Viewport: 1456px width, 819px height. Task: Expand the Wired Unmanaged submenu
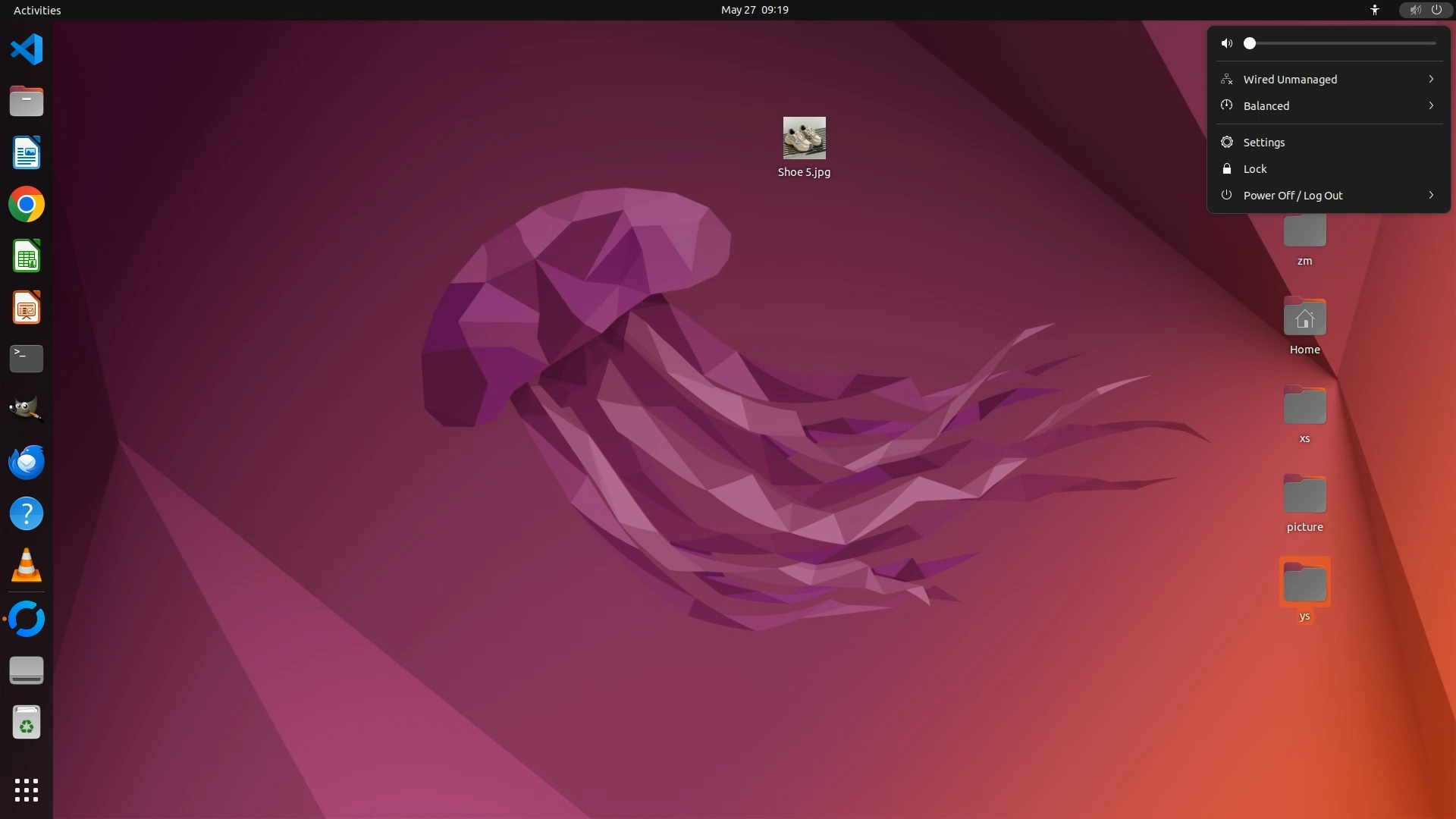pos(1329,80)
